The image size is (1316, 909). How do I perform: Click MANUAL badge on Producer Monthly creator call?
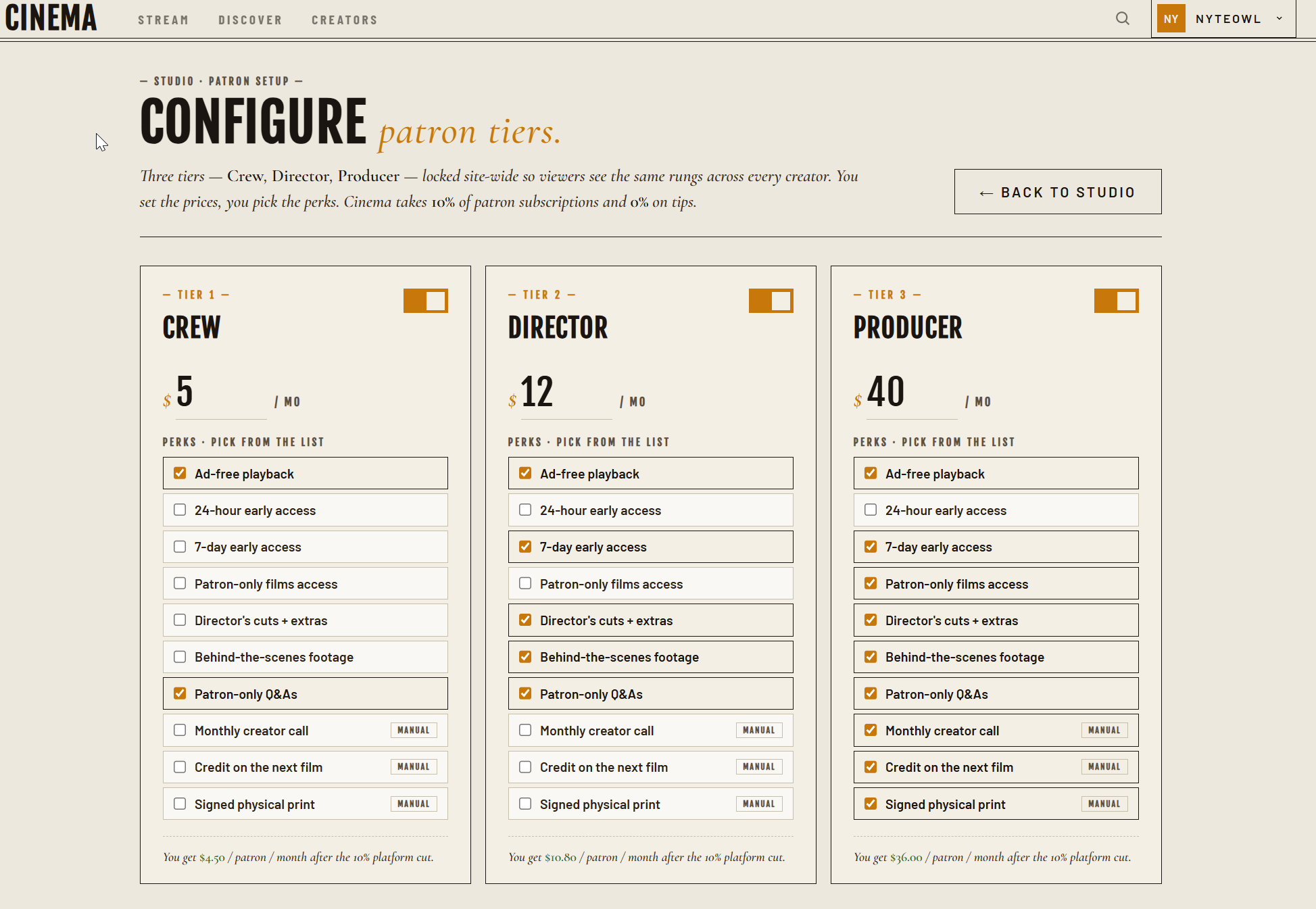coord(1104,730)
